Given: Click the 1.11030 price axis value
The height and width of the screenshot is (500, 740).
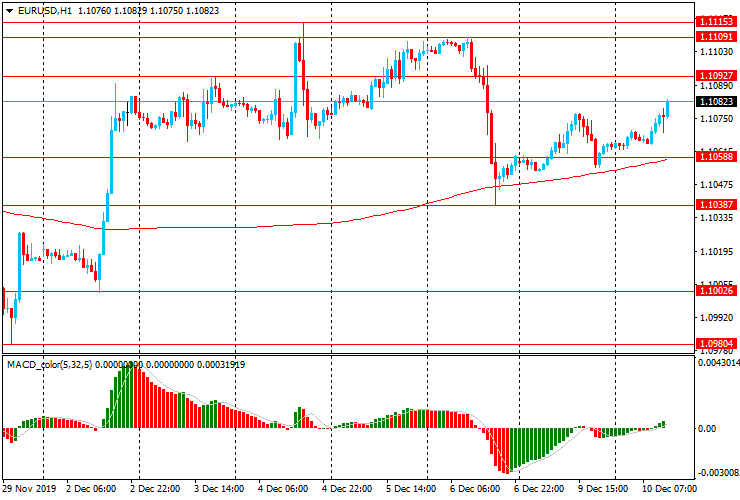Looking at the screenshot, I should tap(716, 51).
